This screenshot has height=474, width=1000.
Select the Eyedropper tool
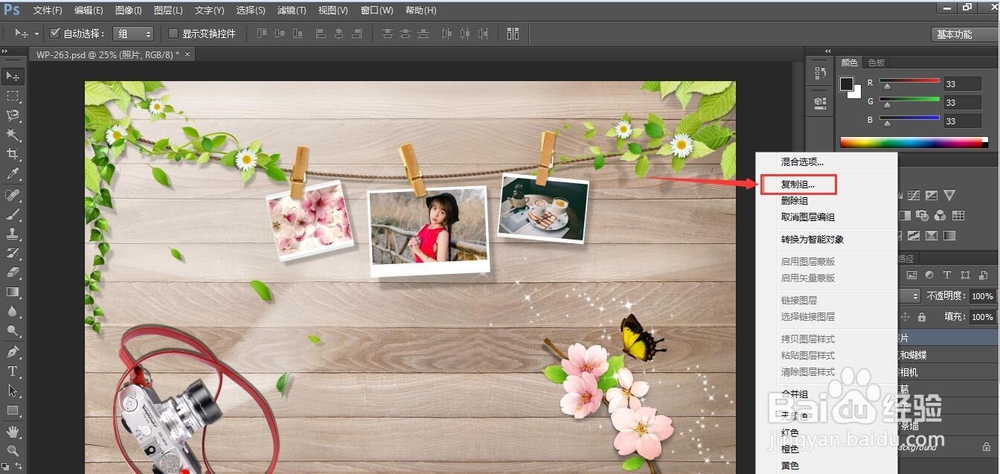[13, 174]
